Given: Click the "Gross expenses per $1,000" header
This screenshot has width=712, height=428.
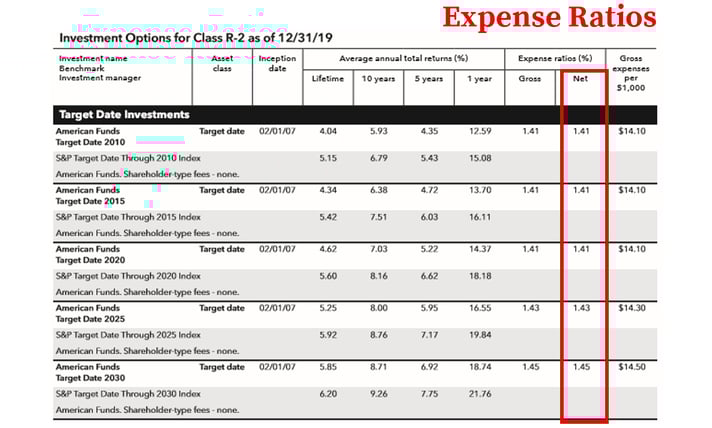Looking at the screenshot, I should [631, 73].
